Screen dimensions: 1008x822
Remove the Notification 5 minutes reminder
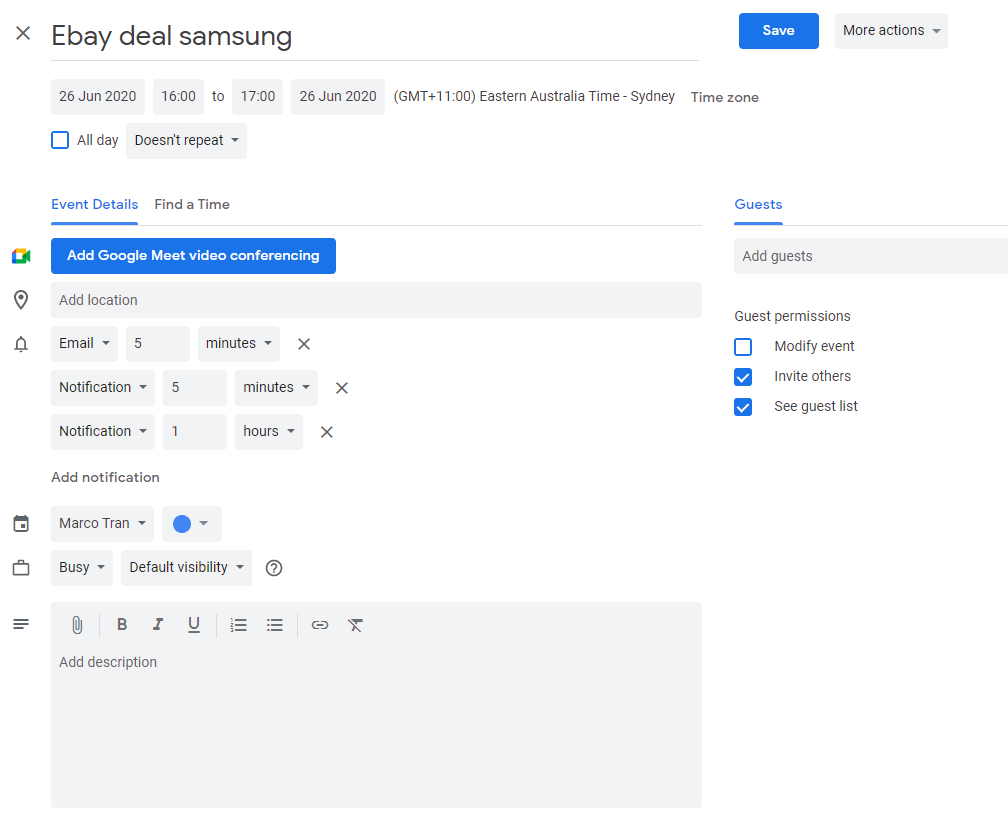coord(342,388)
